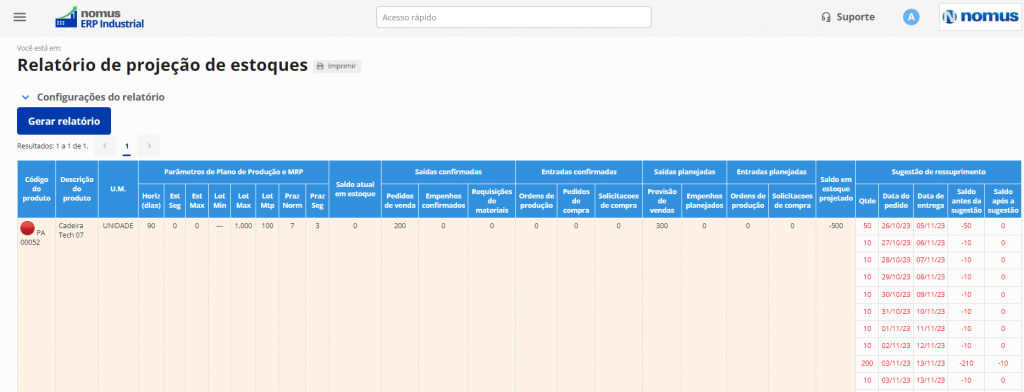Viewport: 1024px width, 392px height.
Task: Click the Sugestão de ressuprimento header
Action: click(x=938, y=172)
